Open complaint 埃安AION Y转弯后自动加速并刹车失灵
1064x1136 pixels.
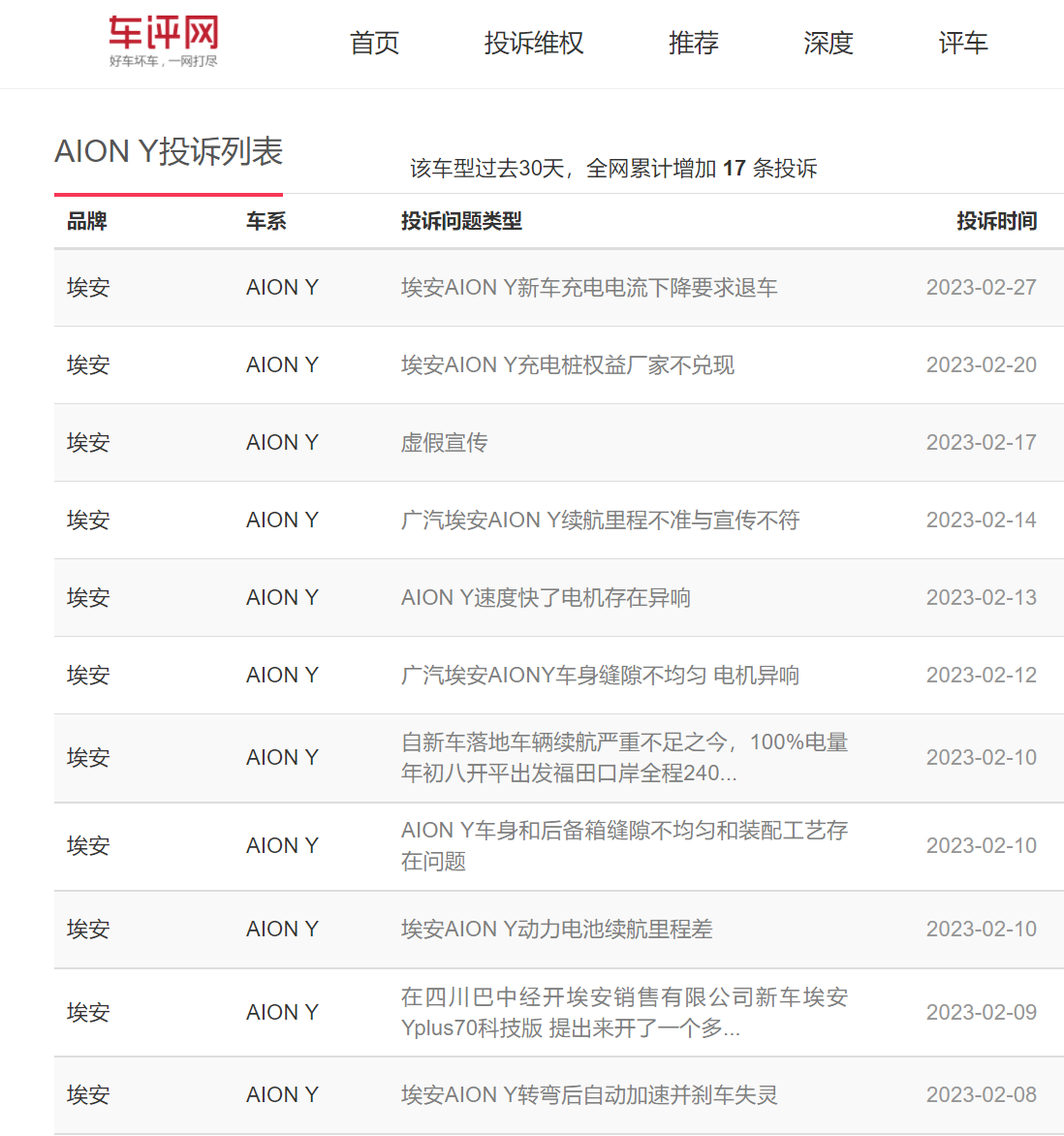(589, 1095)
